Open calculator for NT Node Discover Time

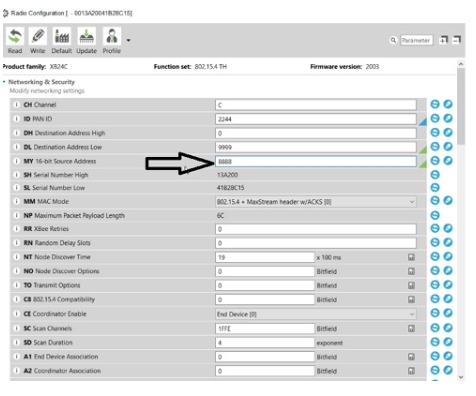[411, 257]
